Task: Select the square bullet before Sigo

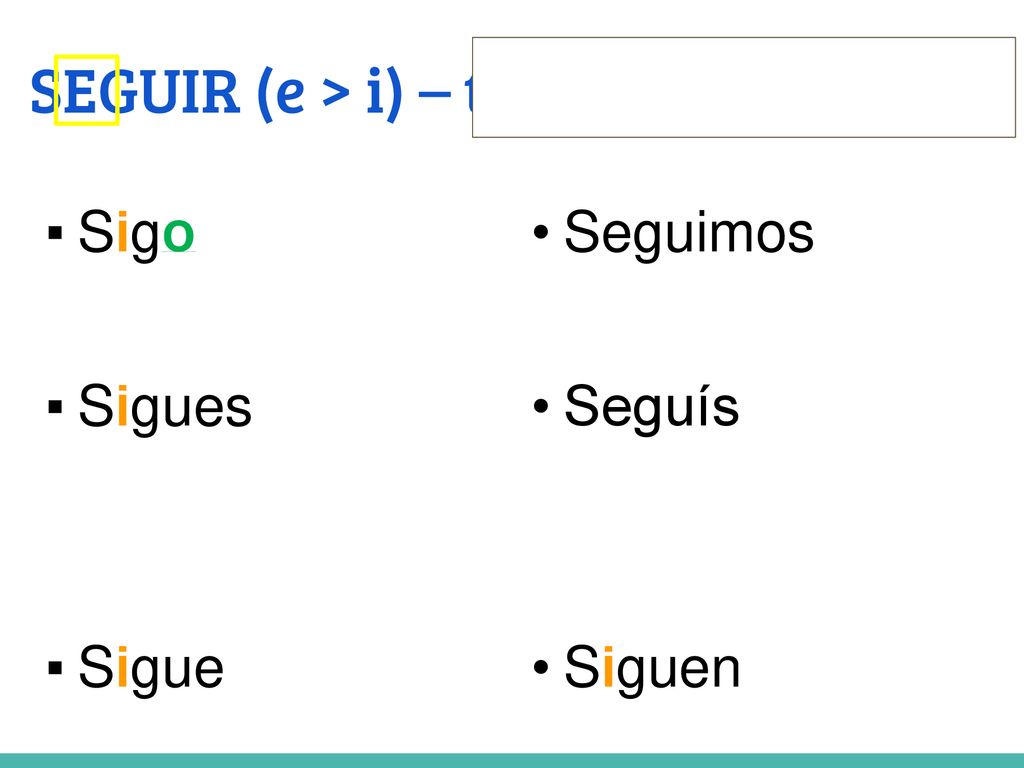Action: click(x=55, y=232)
